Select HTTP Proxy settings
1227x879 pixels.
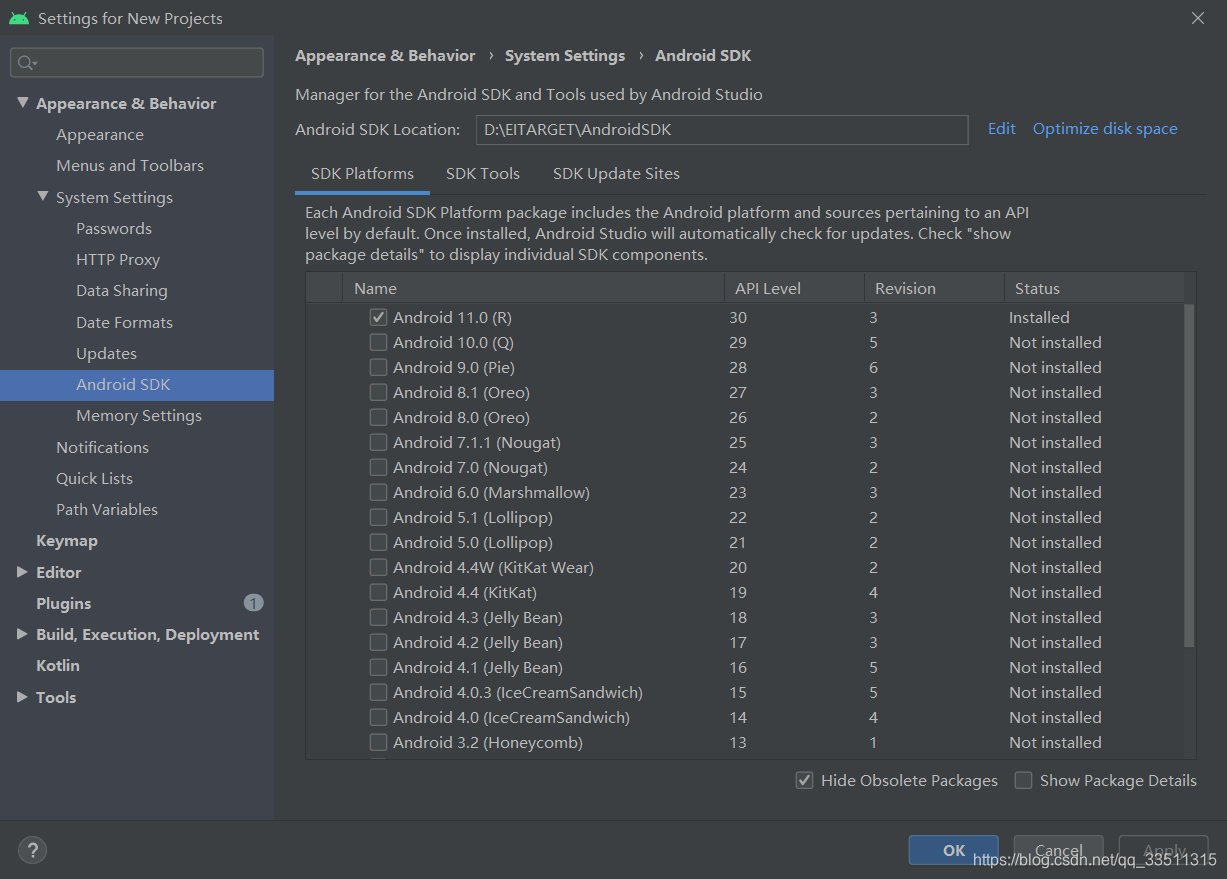pyautogui.click(x=118, y=260)
